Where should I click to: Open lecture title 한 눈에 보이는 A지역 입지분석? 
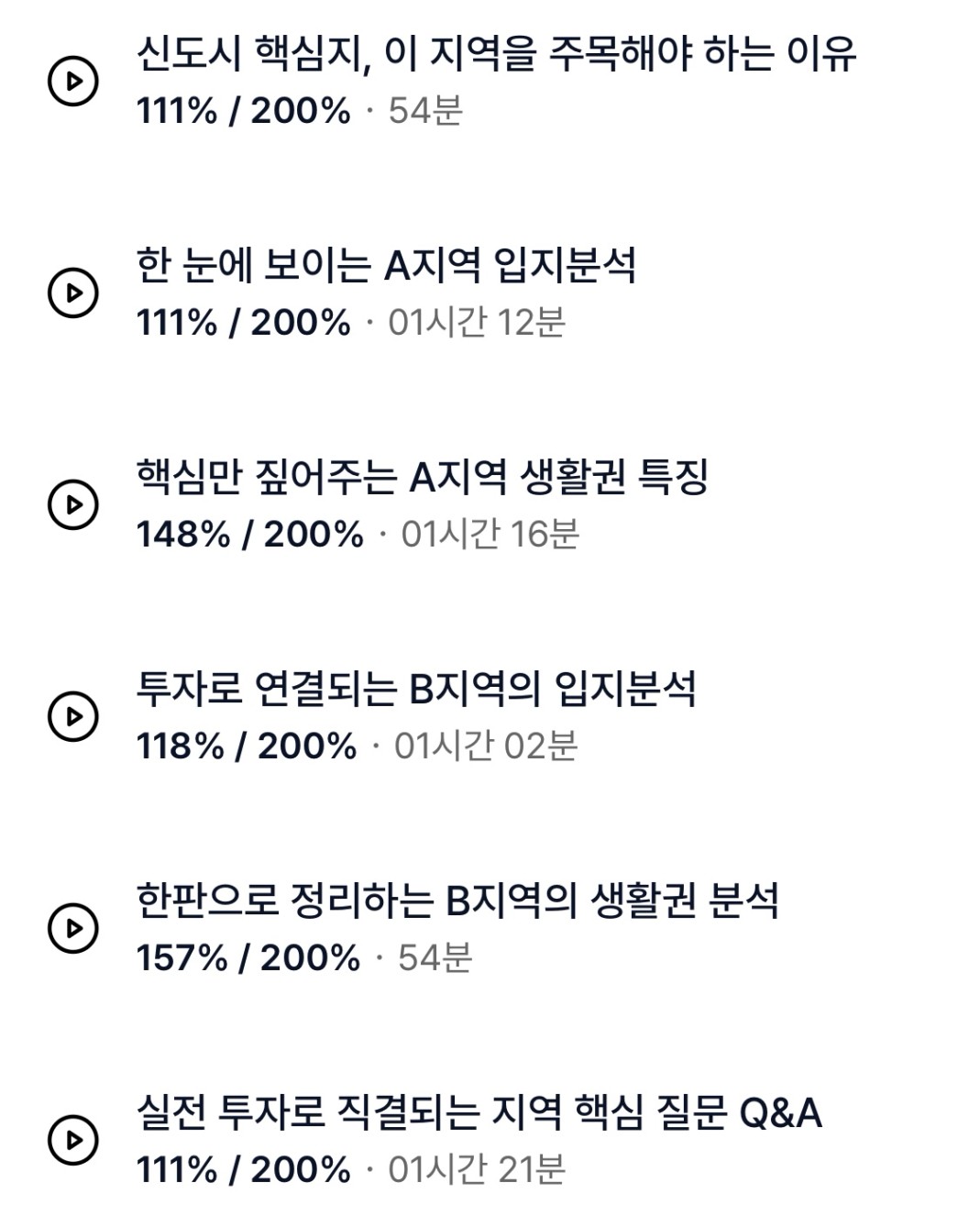386,265
